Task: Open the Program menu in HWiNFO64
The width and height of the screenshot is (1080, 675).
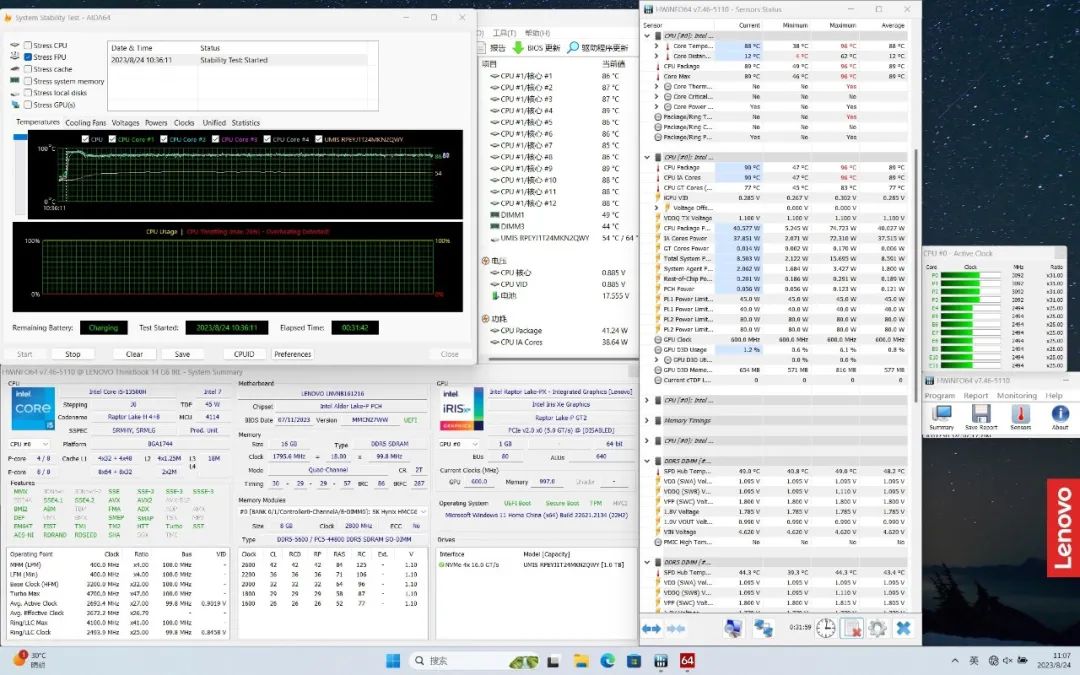Action: (x=939, y=396)
